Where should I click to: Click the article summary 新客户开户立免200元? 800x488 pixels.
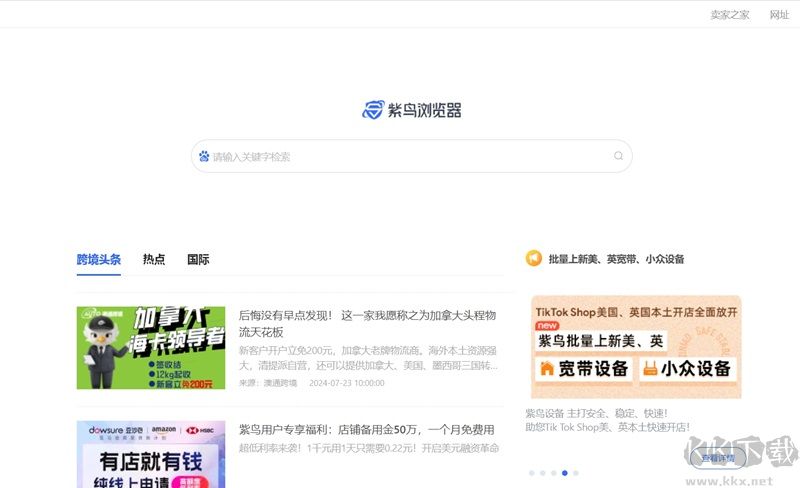pyautogui.click(x=368, y=358)
